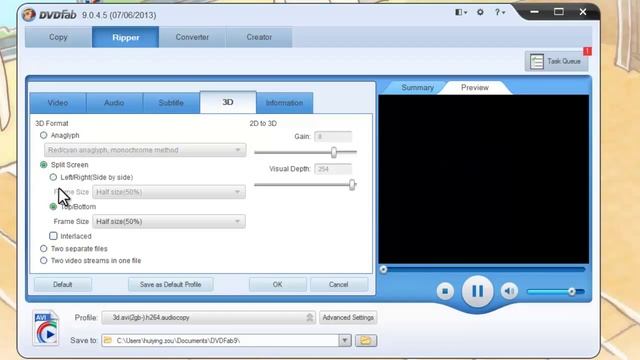Open Left/Right Frame Size dropdown
Screen dimensions: 640x360
pyautogui.click(x=169, y=192)
